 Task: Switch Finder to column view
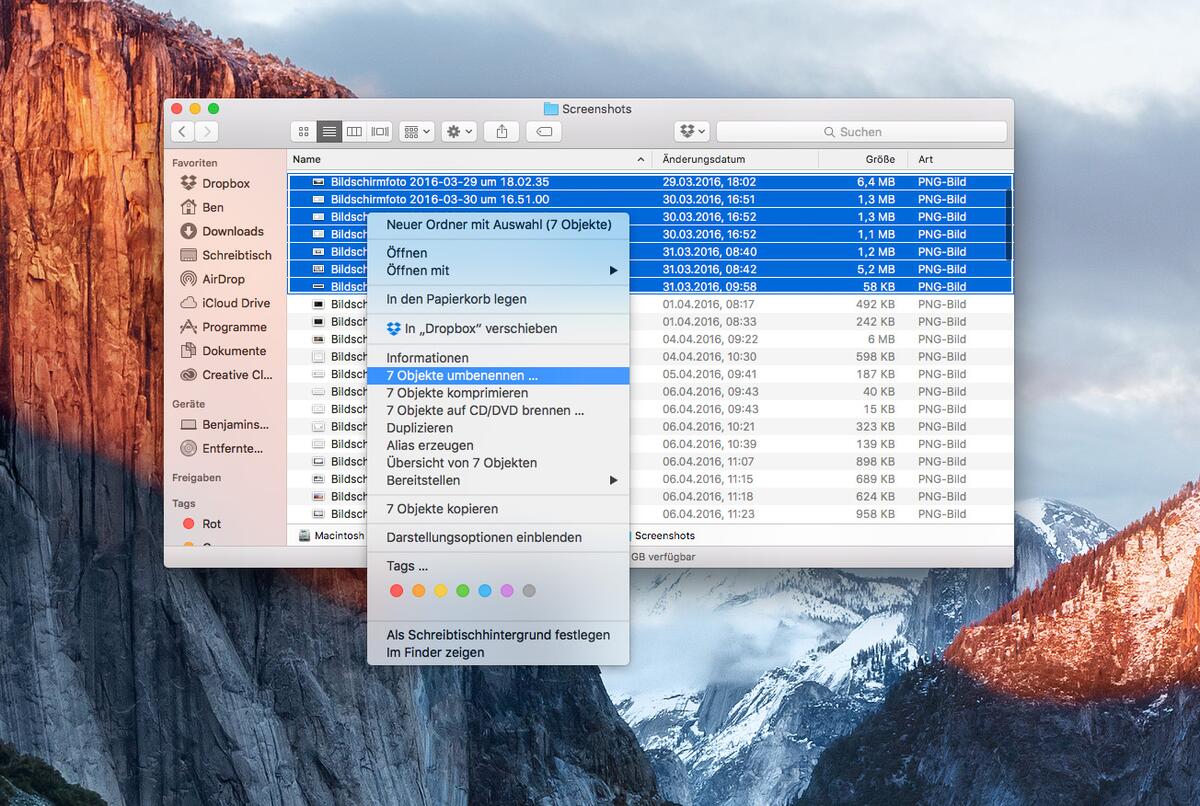(x=354, y=132)
